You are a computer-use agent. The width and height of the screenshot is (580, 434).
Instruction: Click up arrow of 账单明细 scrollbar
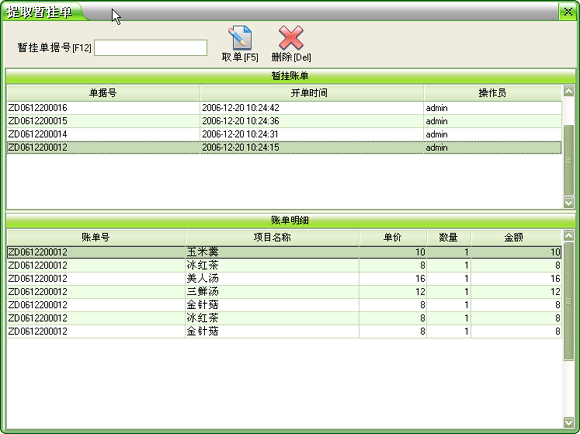tap(569, 235)
